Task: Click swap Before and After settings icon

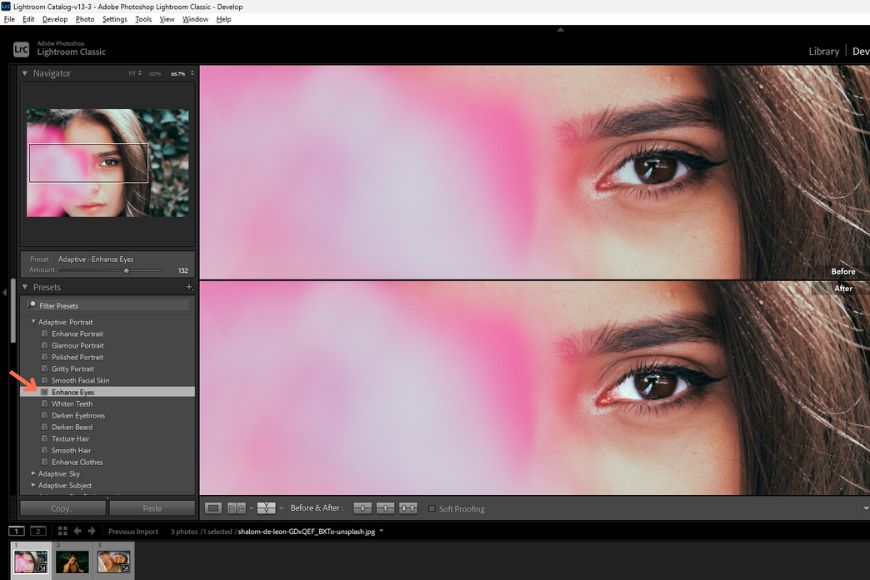Action: point(408,508)
